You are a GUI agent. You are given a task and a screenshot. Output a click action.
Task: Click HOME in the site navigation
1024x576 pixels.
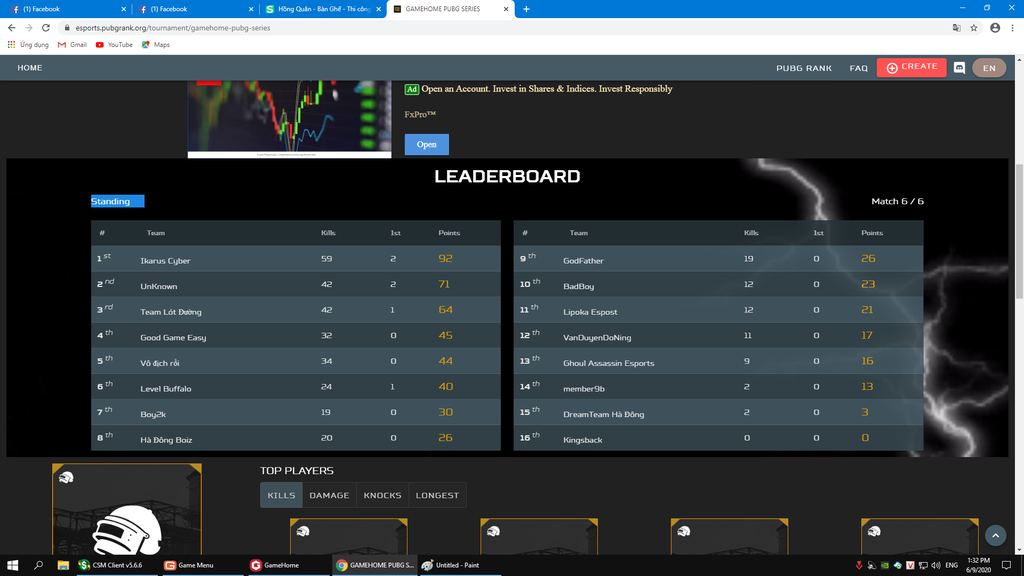[x=29, y=68]
